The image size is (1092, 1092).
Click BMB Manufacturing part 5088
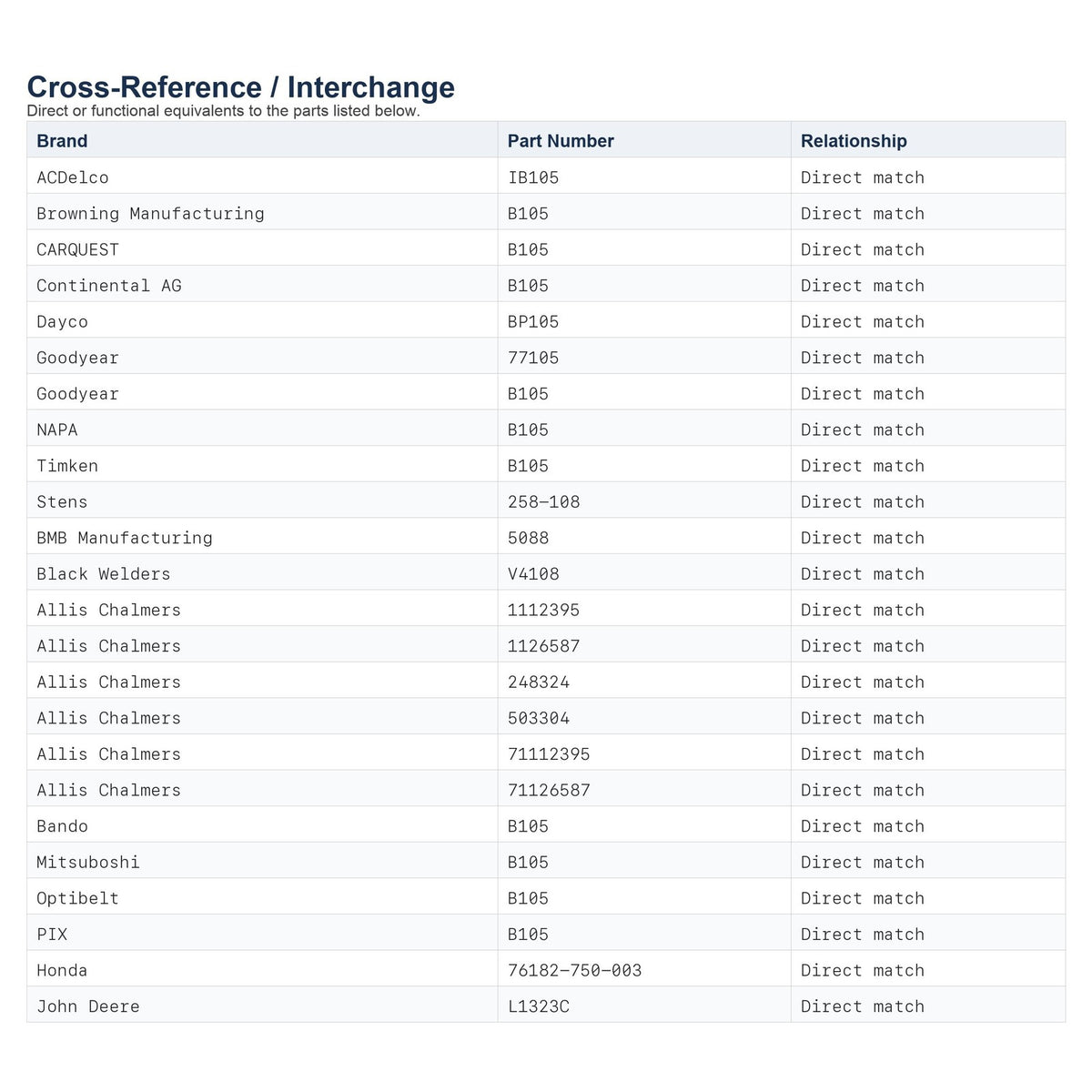pyautogui.click(x=528, y=538)
